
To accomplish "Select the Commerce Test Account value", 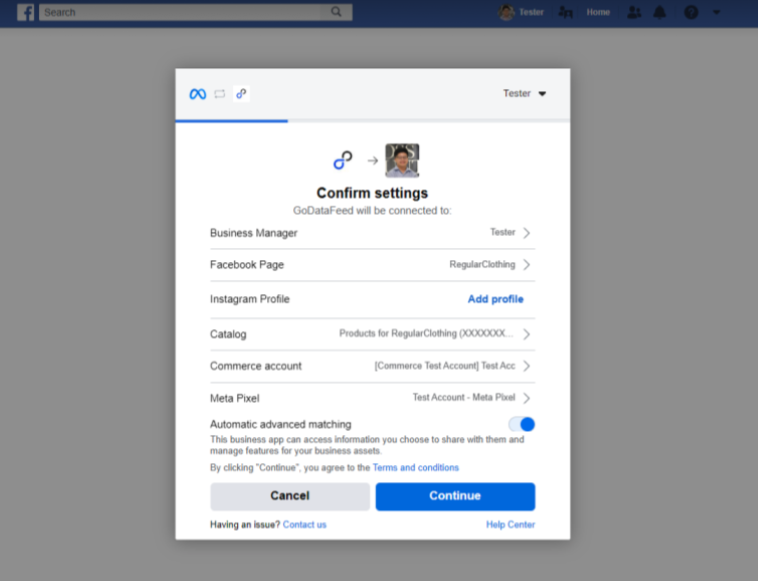I will pos(445,366).
